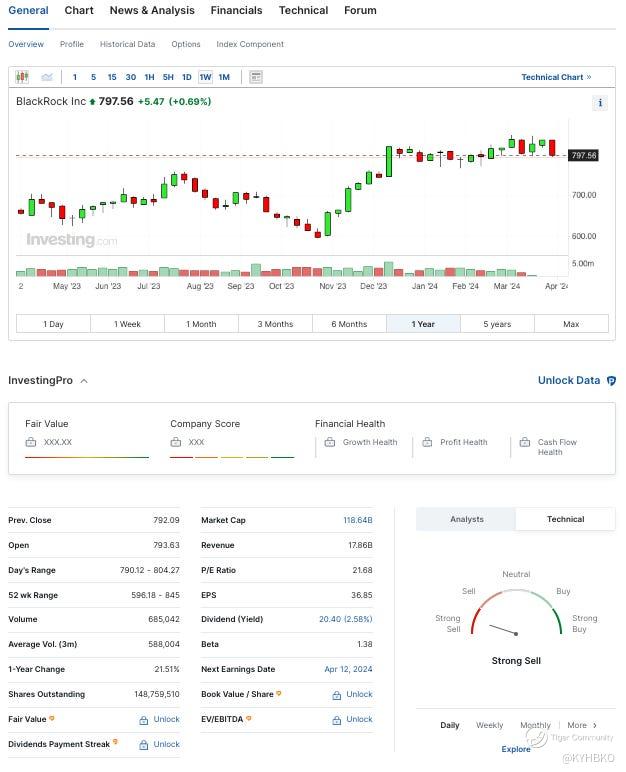
Task: Set chart interval to 30 minutes
Action: click(131, 77)
